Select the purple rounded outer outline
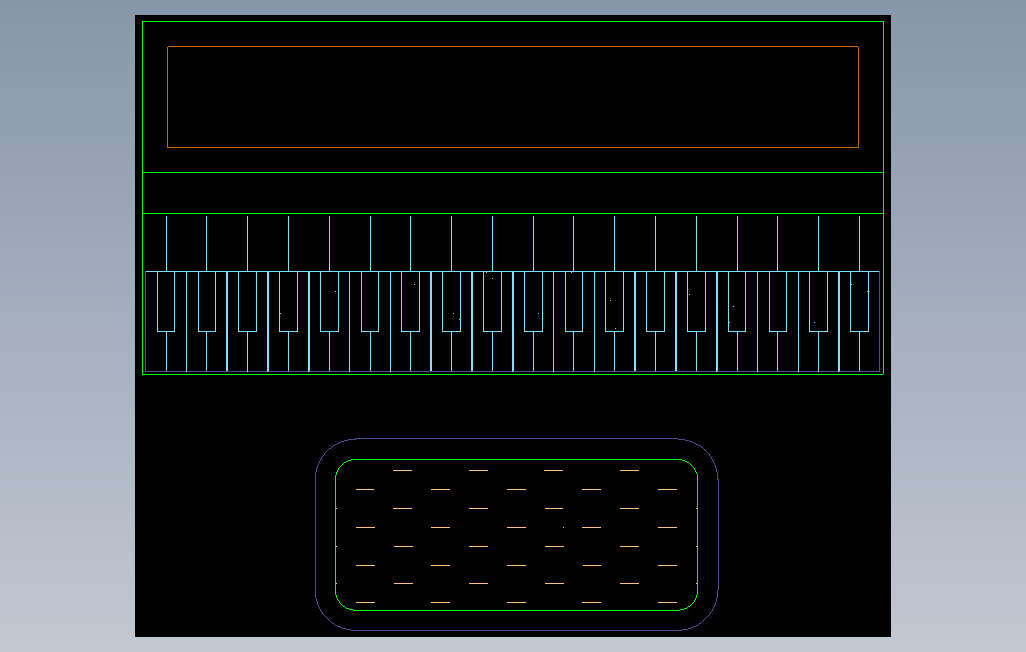 click(517, 534)
